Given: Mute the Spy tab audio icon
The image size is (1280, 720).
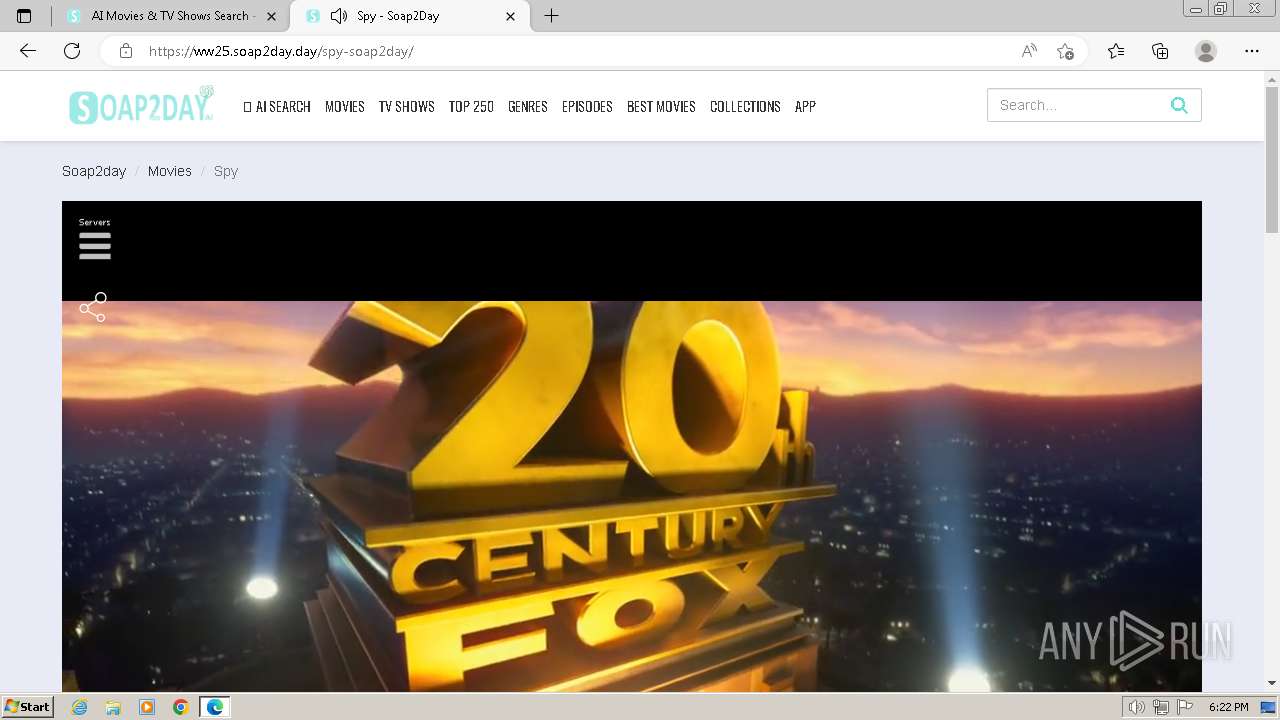Looking at the screenshot, I should coord(339,16).
